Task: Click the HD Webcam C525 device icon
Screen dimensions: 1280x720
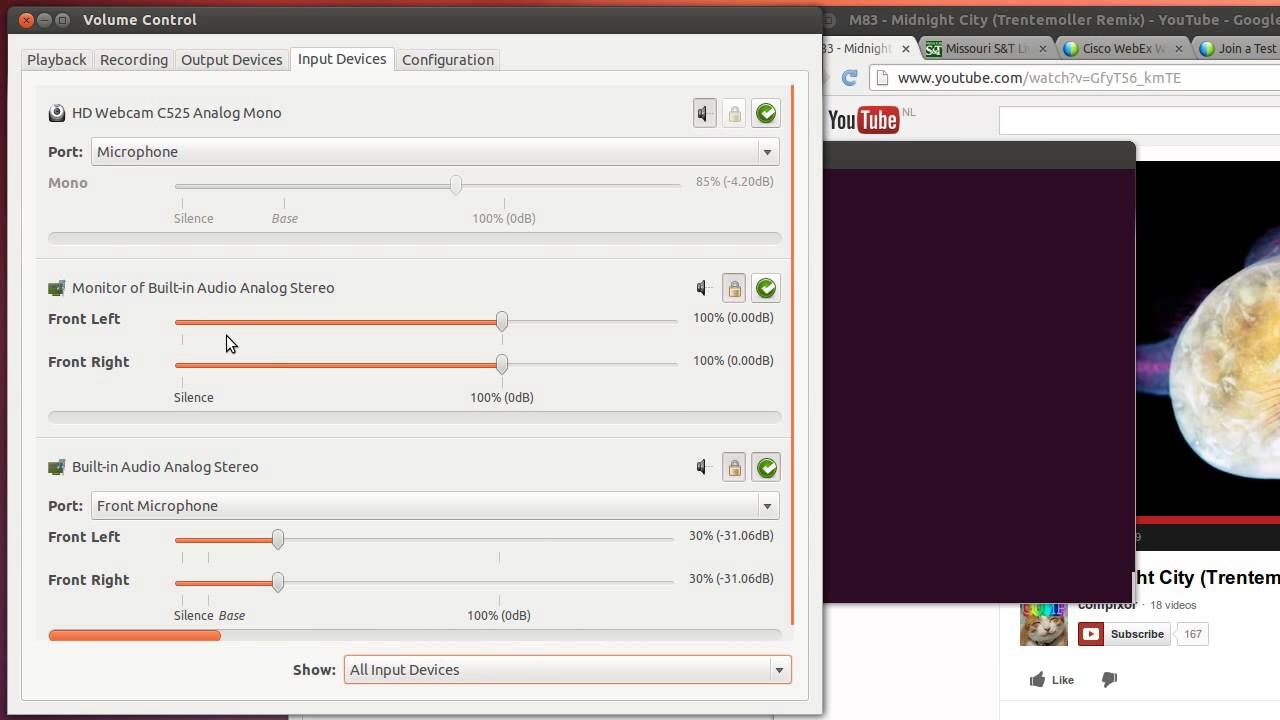Action: (x=57, y=113)
